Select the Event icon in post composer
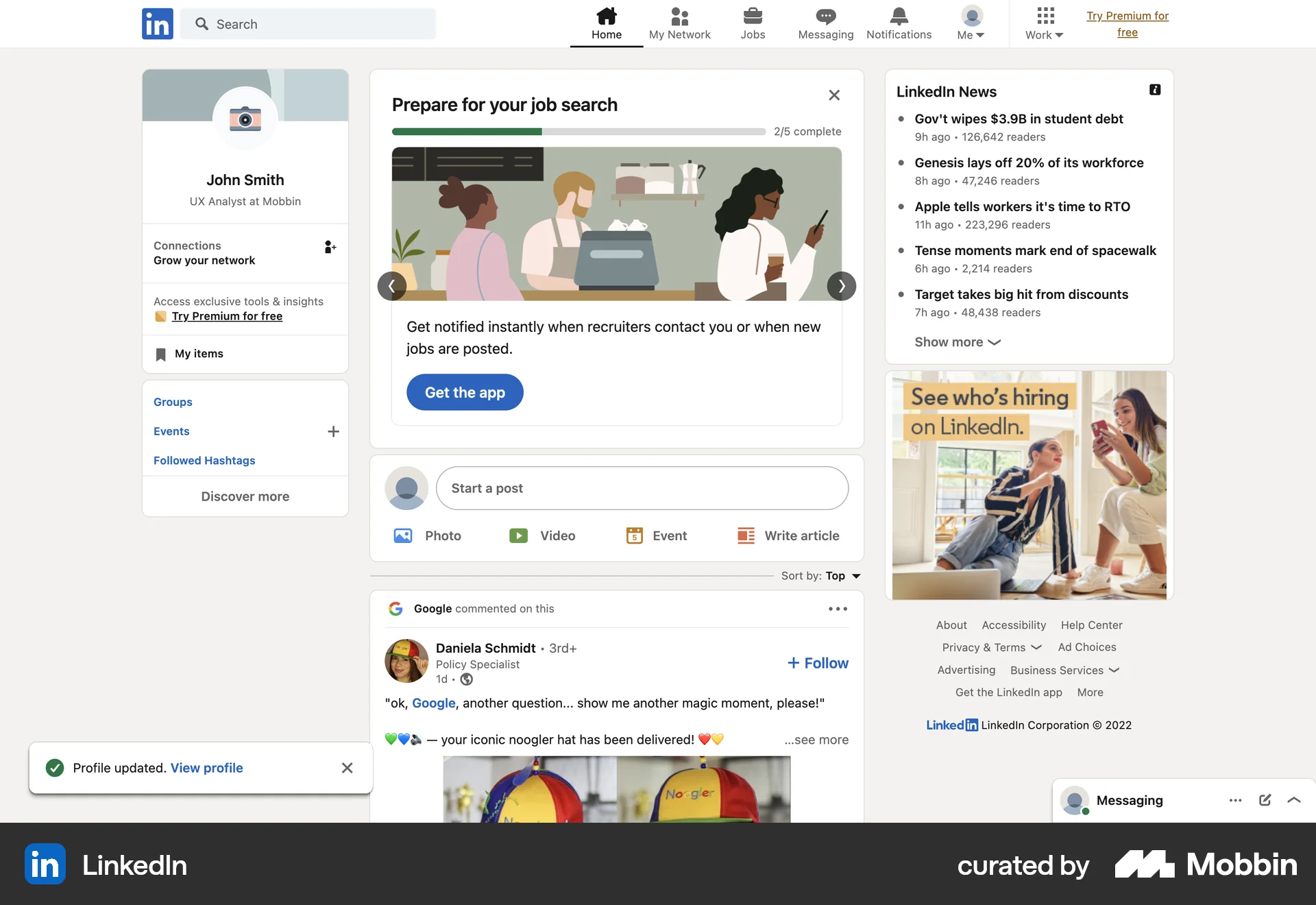 tap(634, 535)
